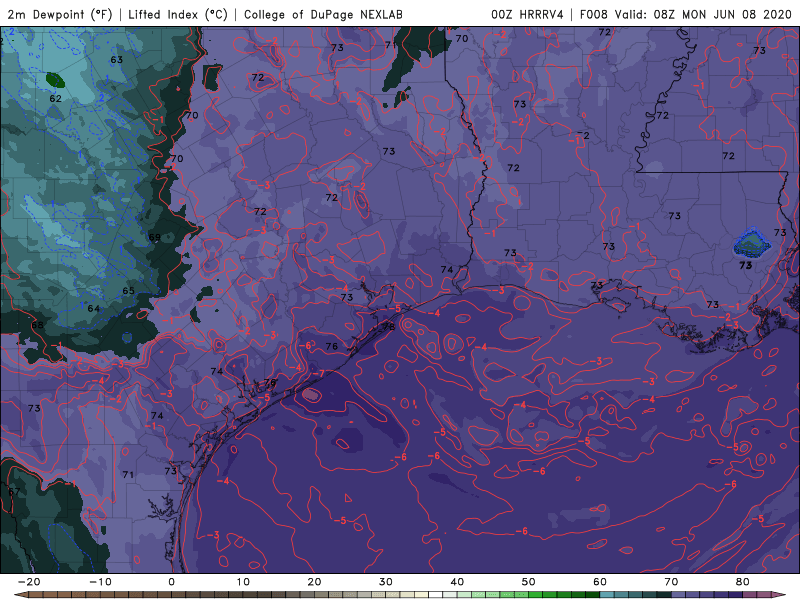Screen dimensions: 800x600
Task: Click the '68' dewpoint value on the map
Action: click(x=37, y=325)
